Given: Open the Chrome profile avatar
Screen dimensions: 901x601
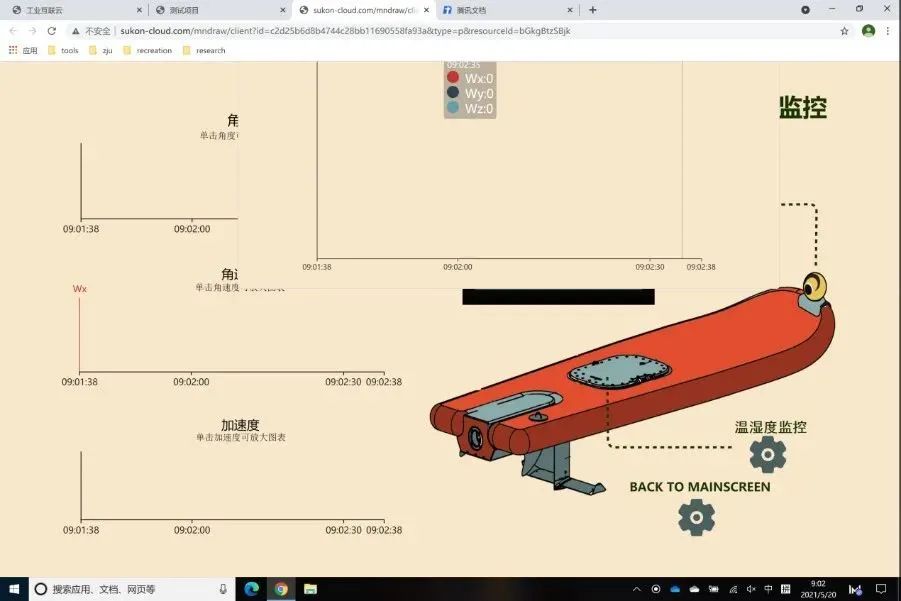Looking at the screenshot, I should tap(868, 31).
